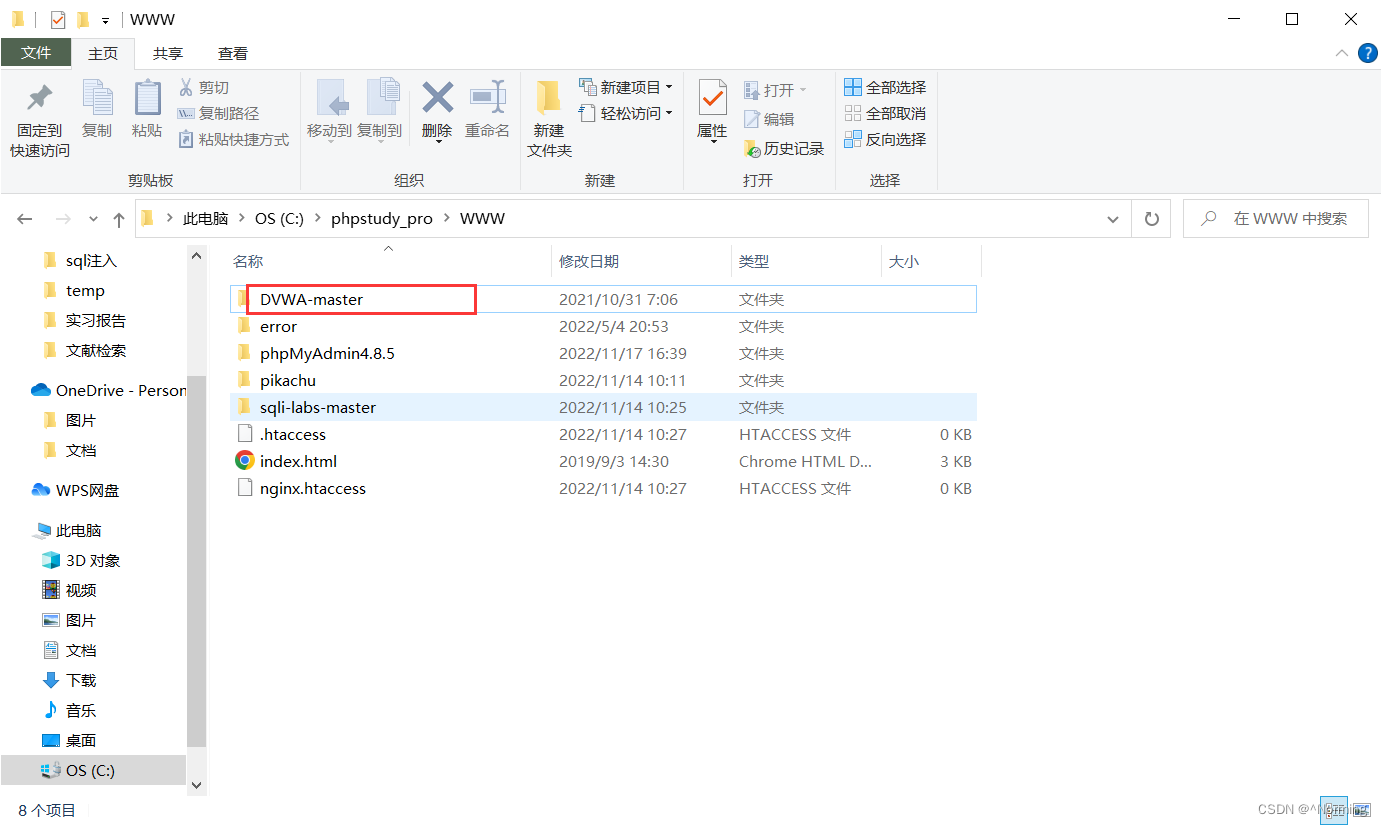
Task: Open the Copy to (复制到) menu
Action: pyautogui.click(x=380, y=110)
